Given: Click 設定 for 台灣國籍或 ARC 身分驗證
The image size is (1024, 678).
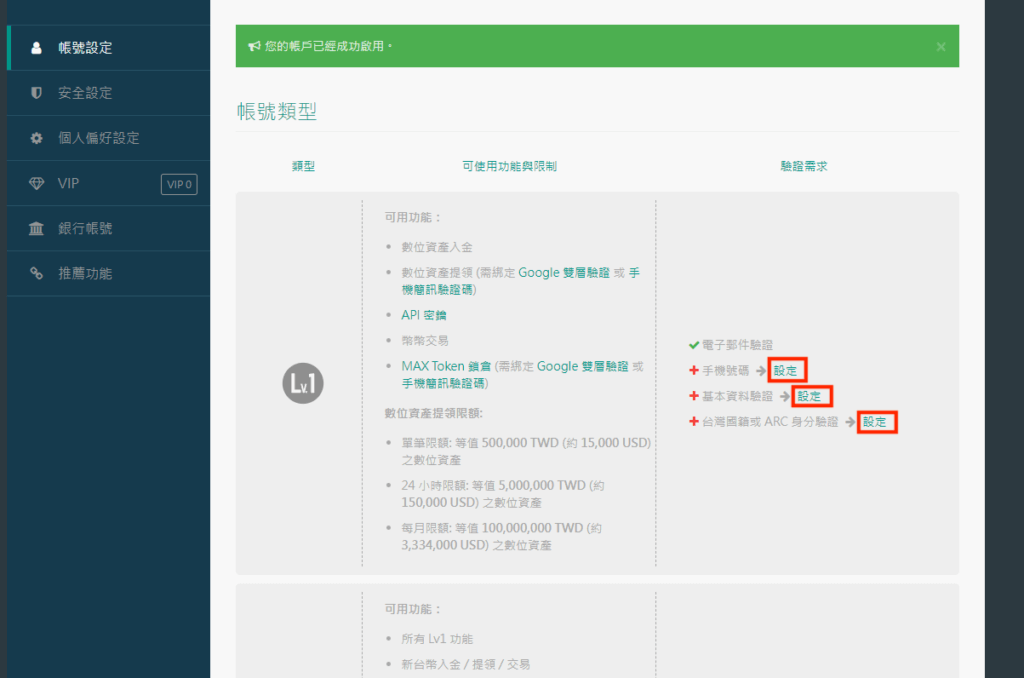Looking at the screenshot, I should [x=875, y=422].
